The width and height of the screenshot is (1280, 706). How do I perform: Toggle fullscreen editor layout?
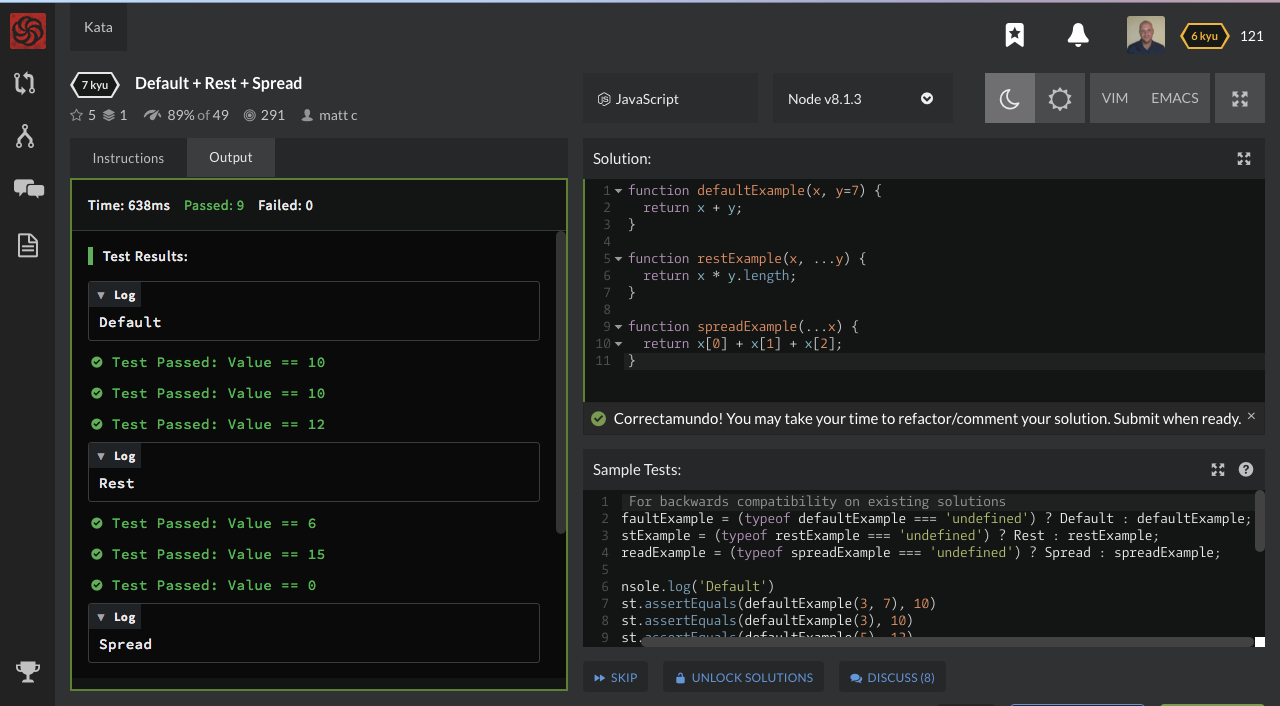tap(1240, 98)
